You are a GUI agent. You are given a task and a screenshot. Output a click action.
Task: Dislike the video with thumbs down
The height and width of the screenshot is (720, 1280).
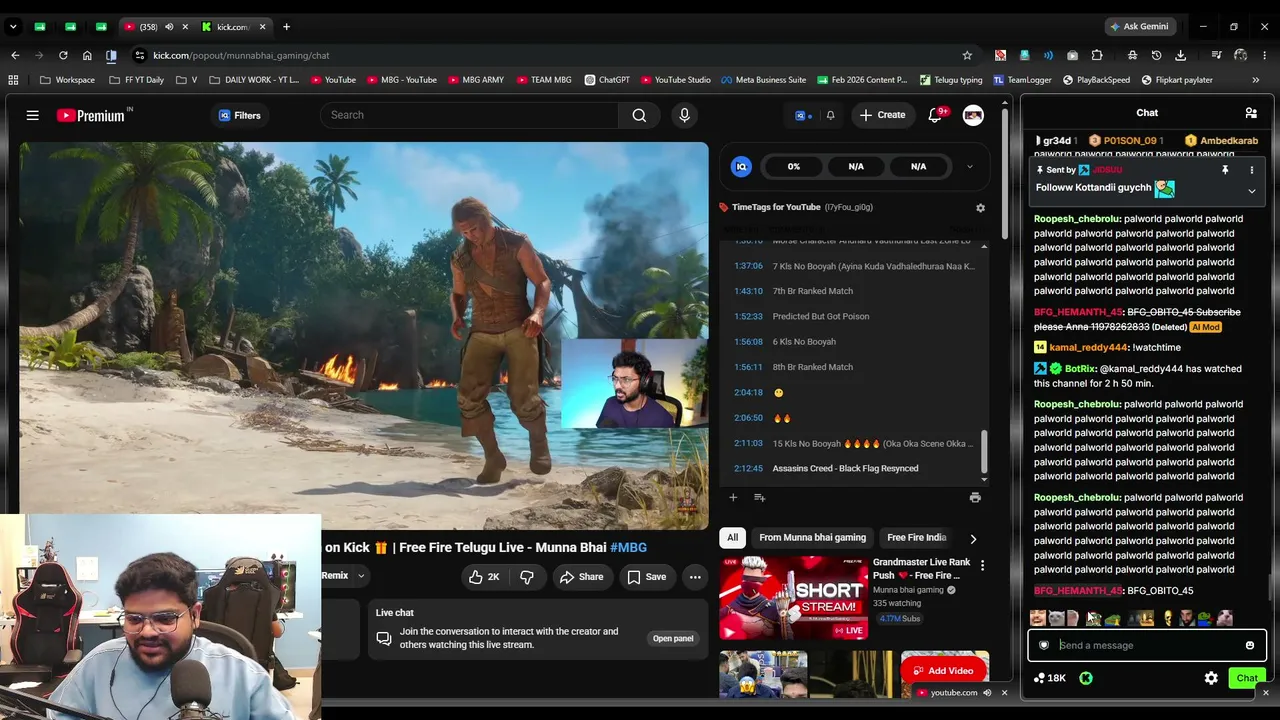[x=527, y=577]
